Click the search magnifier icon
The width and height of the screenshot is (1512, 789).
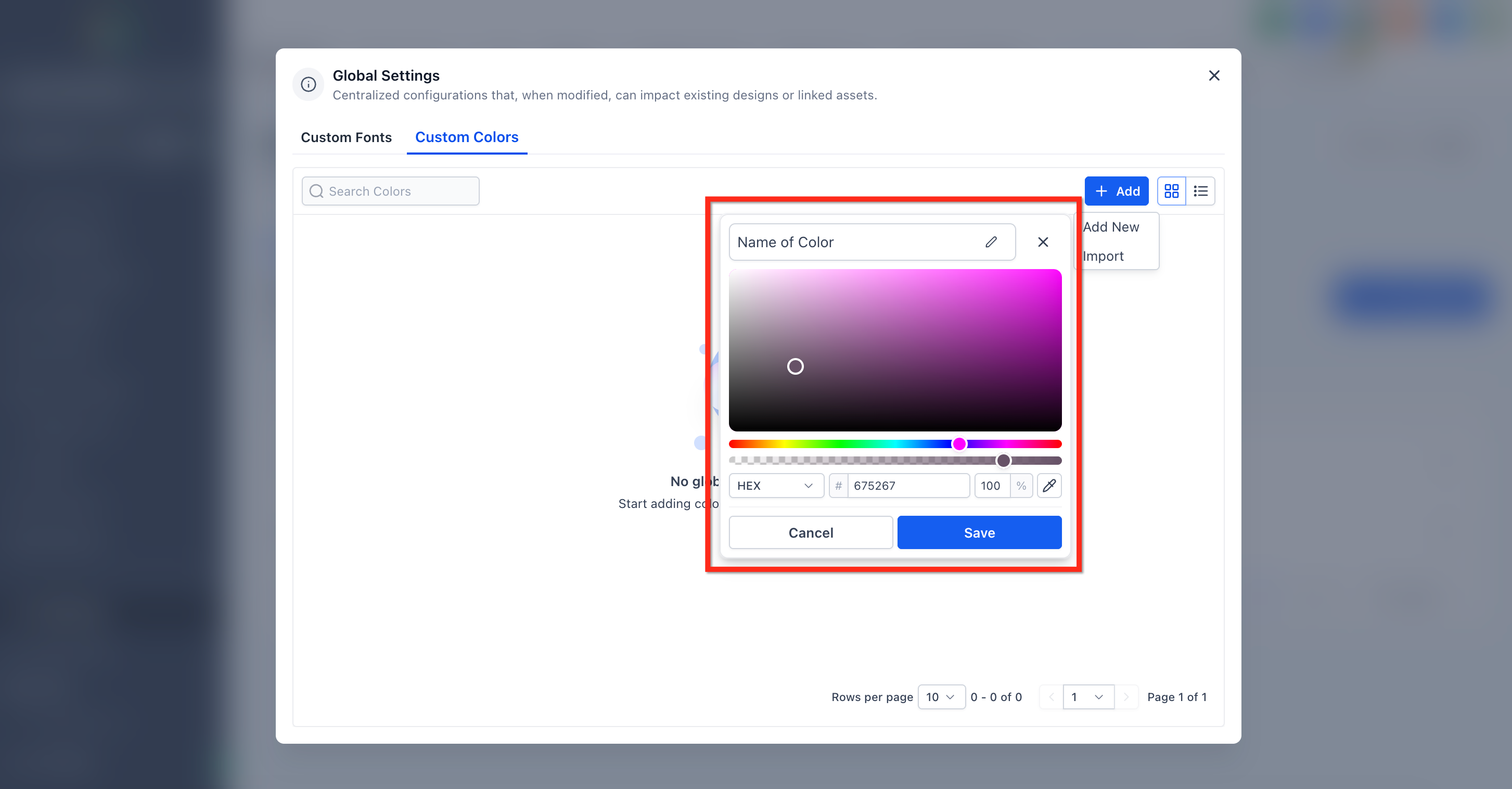coord(316,192)
